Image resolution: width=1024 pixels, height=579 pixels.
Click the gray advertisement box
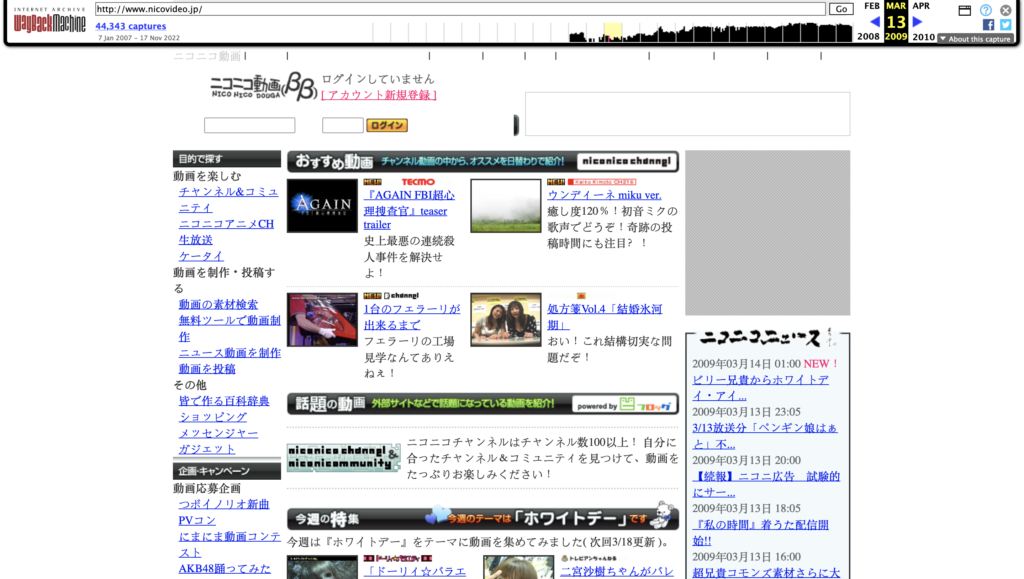coord(767,233)
